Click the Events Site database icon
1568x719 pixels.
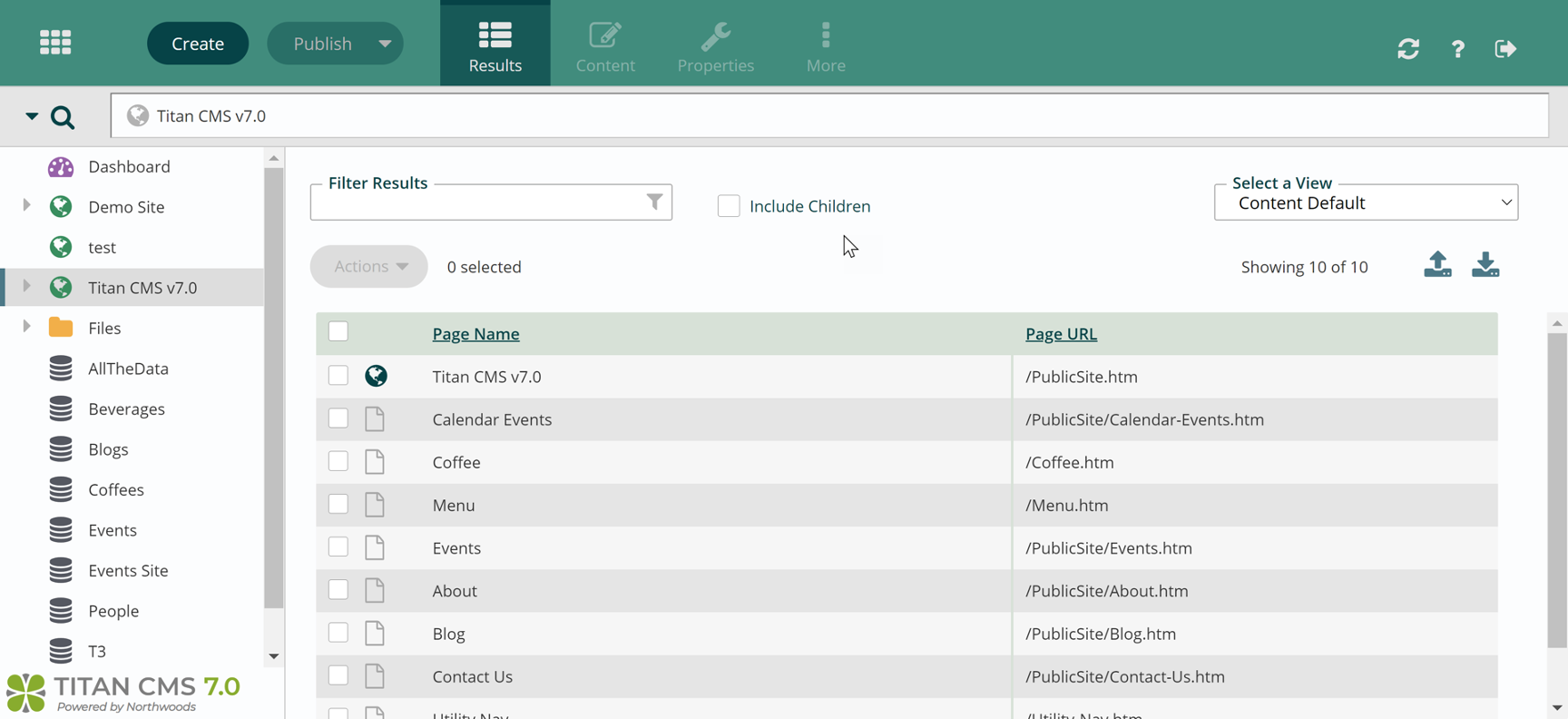click(61, 570)
